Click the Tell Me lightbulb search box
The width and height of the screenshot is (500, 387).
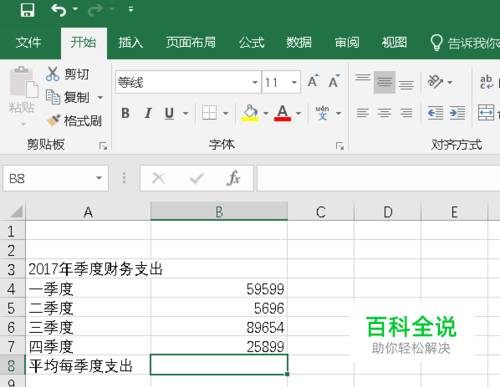pos(465,43)
